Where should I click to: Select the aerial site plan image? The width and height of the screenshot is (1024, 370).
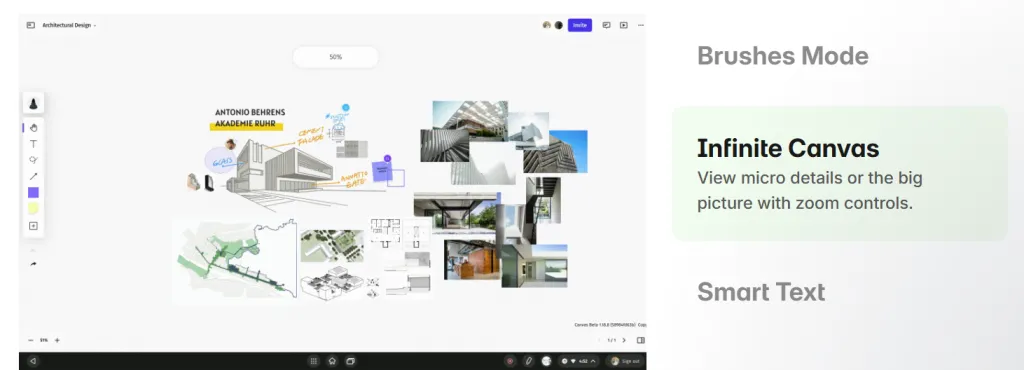pos(332,245)
